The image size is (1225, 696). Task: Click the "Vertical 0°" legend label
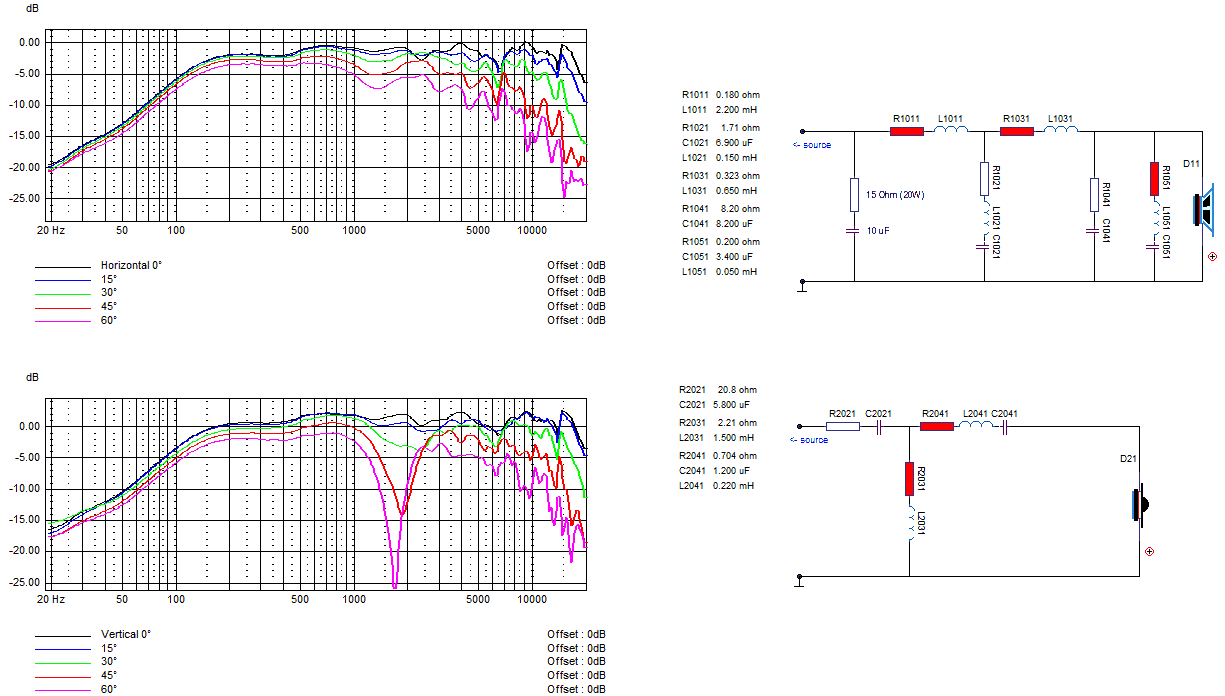coord(126,634)
